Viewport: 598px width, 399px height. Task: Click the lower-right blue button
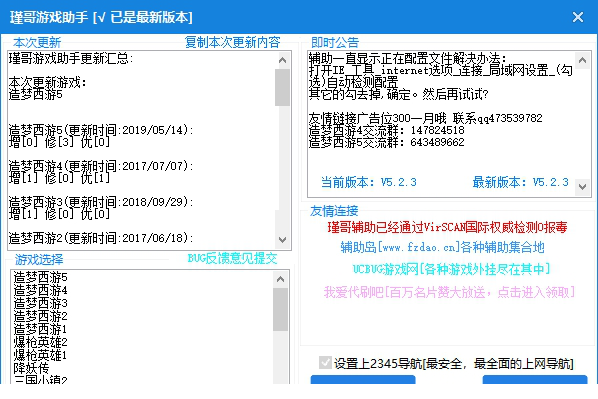tap(535, 380)
